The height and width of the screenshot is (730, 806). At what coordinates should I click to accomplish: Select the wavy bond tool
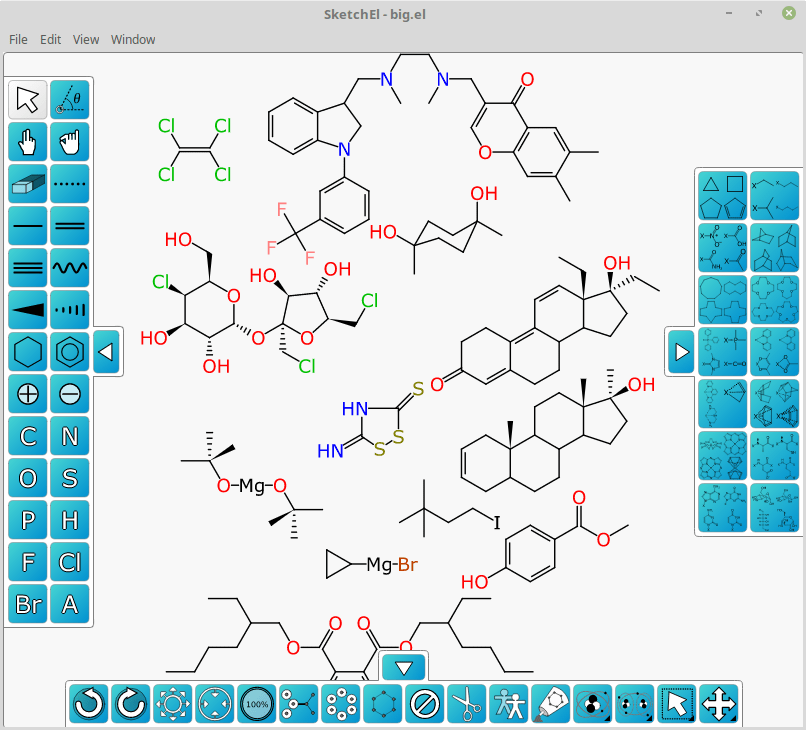(x=70, y=268)
